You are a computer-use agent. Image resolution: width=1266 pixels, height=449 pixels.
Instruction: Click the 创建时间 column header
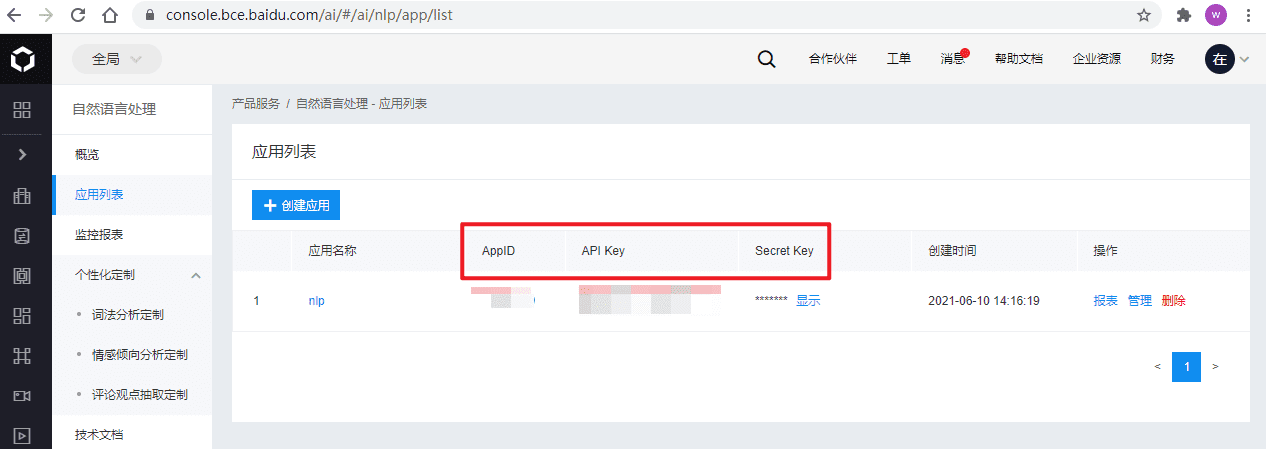click(x=952, y=251)
